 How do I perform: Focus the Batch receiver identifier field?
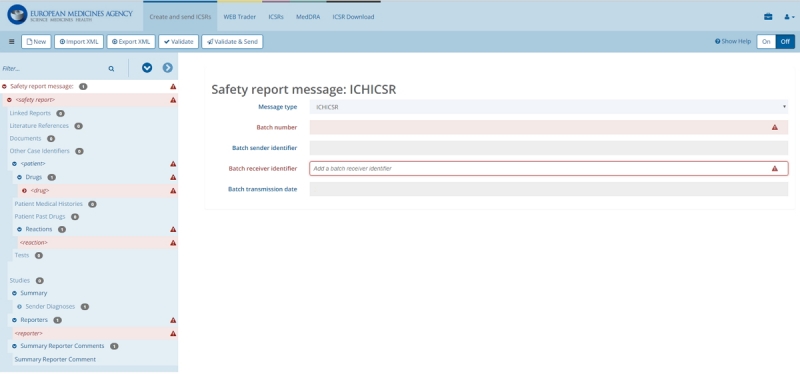coord(548,168)
